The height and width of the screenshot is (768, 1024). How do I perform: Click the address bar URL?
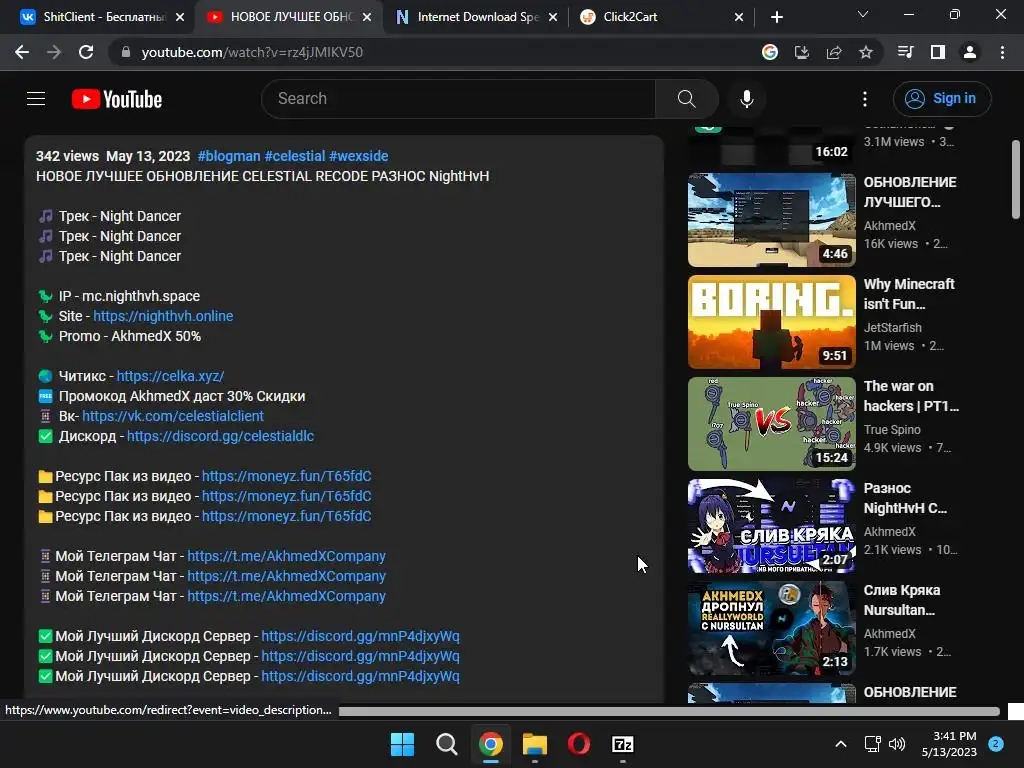[x=252, y=52]
